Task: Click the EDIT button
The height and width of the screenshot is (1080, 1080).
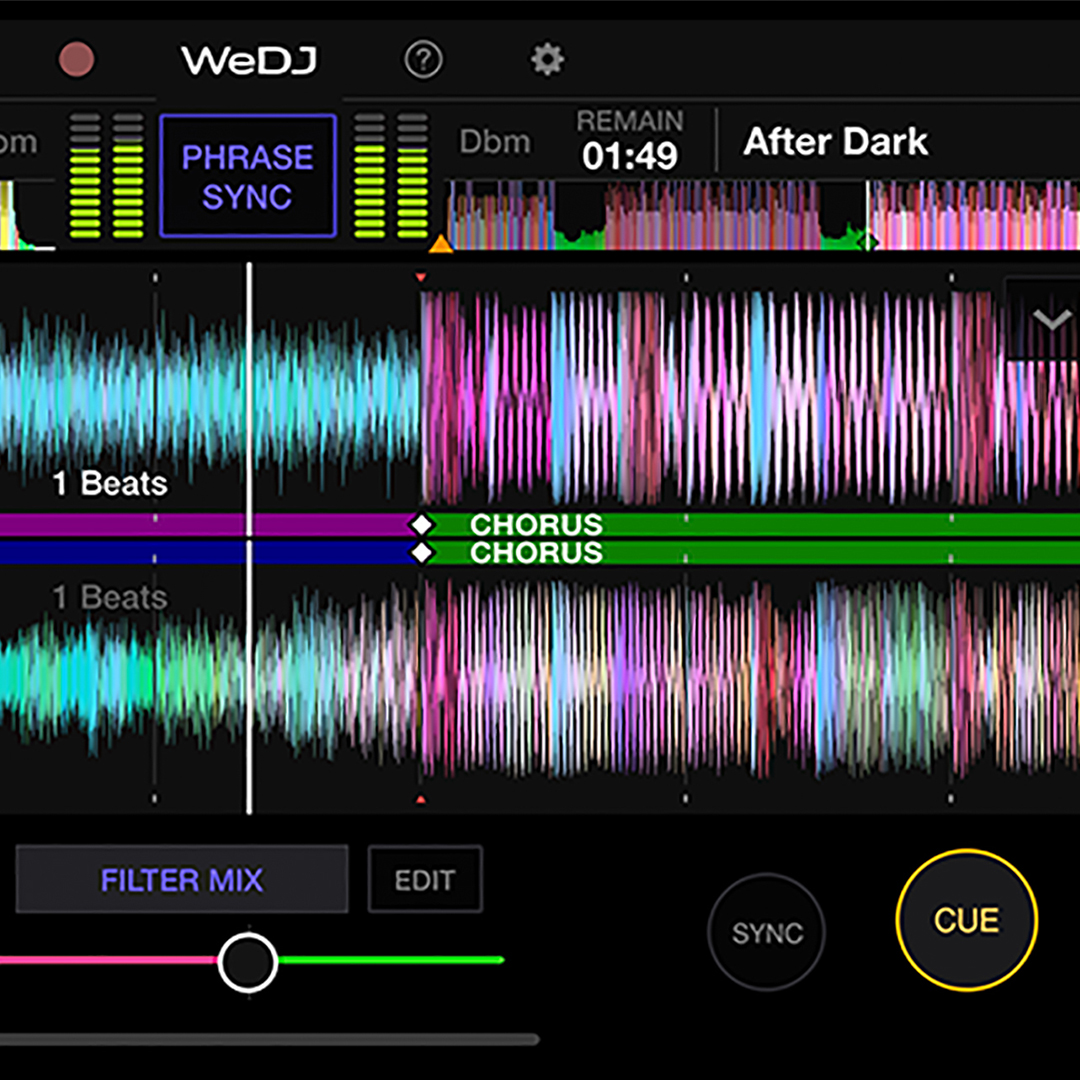Action: (x=425, y=880)
